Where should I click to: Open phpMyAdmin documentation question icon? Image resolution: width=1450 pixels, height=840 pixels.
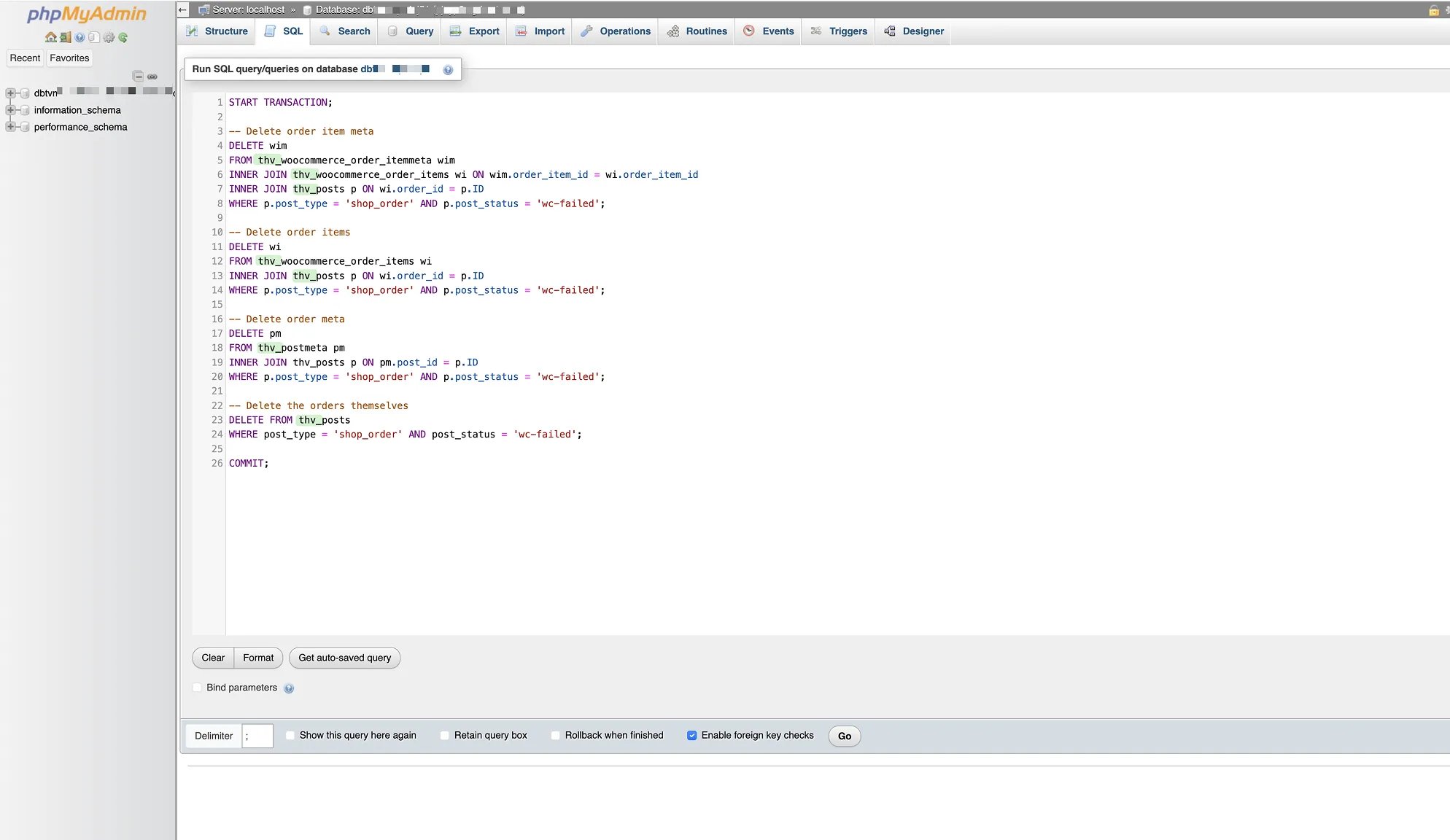coord(80,37)
